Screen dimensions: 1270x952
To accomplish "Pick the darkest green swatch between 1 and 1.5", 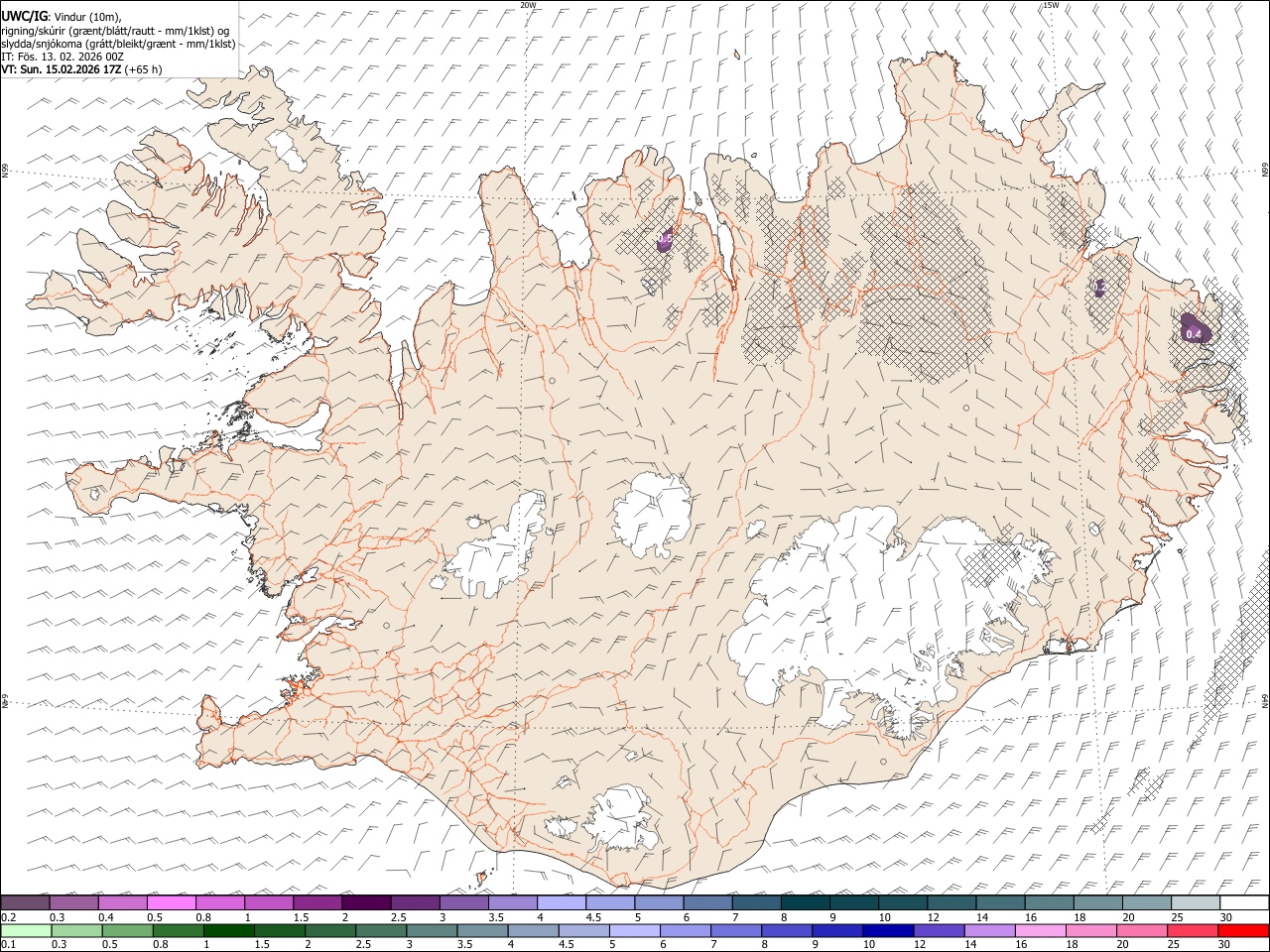I will click(x=229, y=930).
